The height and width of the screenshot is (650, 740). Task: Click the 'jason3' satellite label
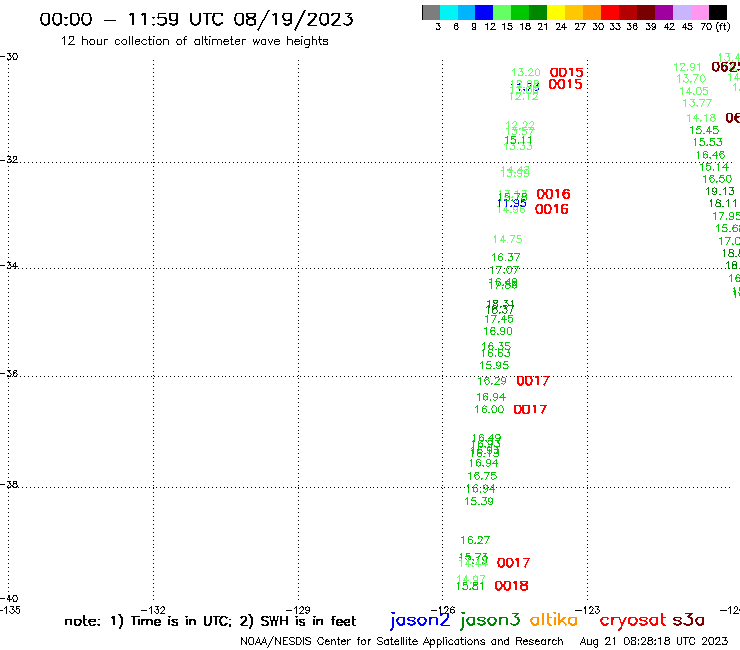pos(490,620)
